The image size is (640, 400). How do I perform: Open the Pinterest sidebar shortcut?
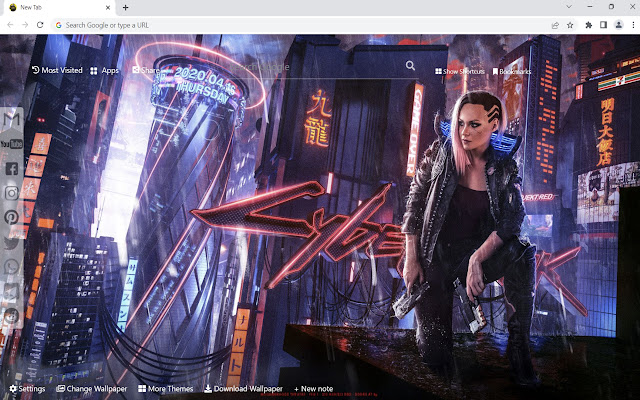[11, 217]
